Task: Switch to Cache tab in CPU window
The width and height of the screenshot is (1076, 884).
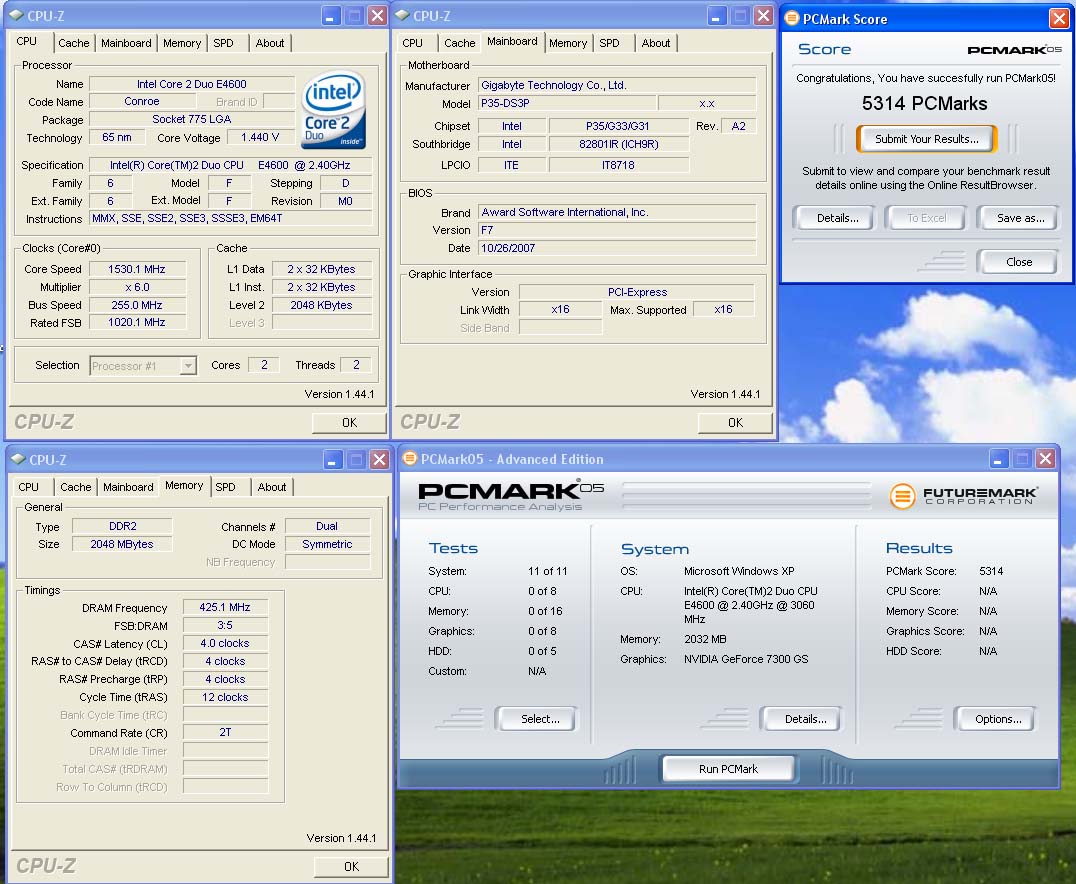Action: point(73,43)
